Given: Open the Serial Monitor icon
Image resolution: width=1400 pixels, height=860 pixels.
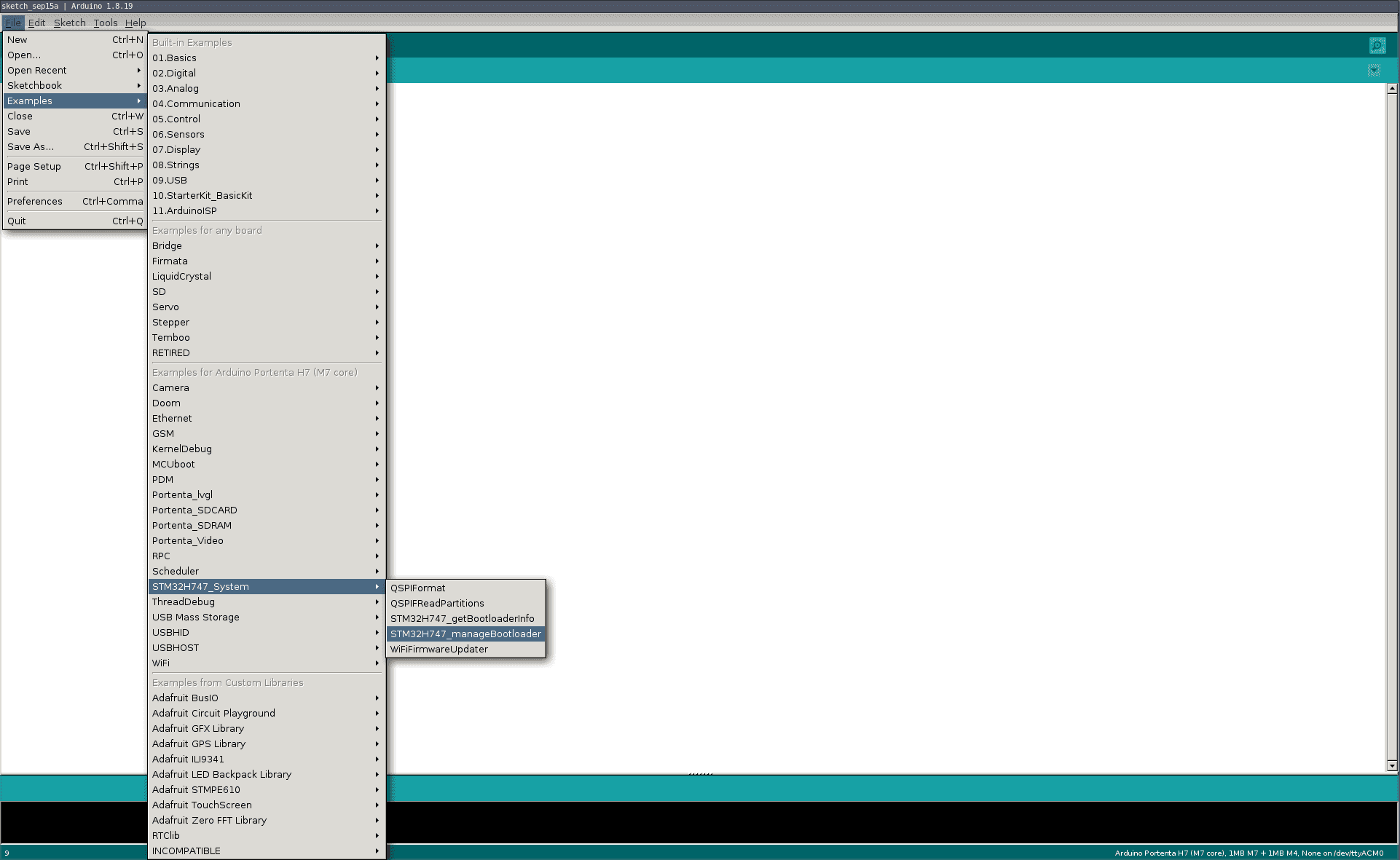Looking at the screenshot, I should 1377,46.
